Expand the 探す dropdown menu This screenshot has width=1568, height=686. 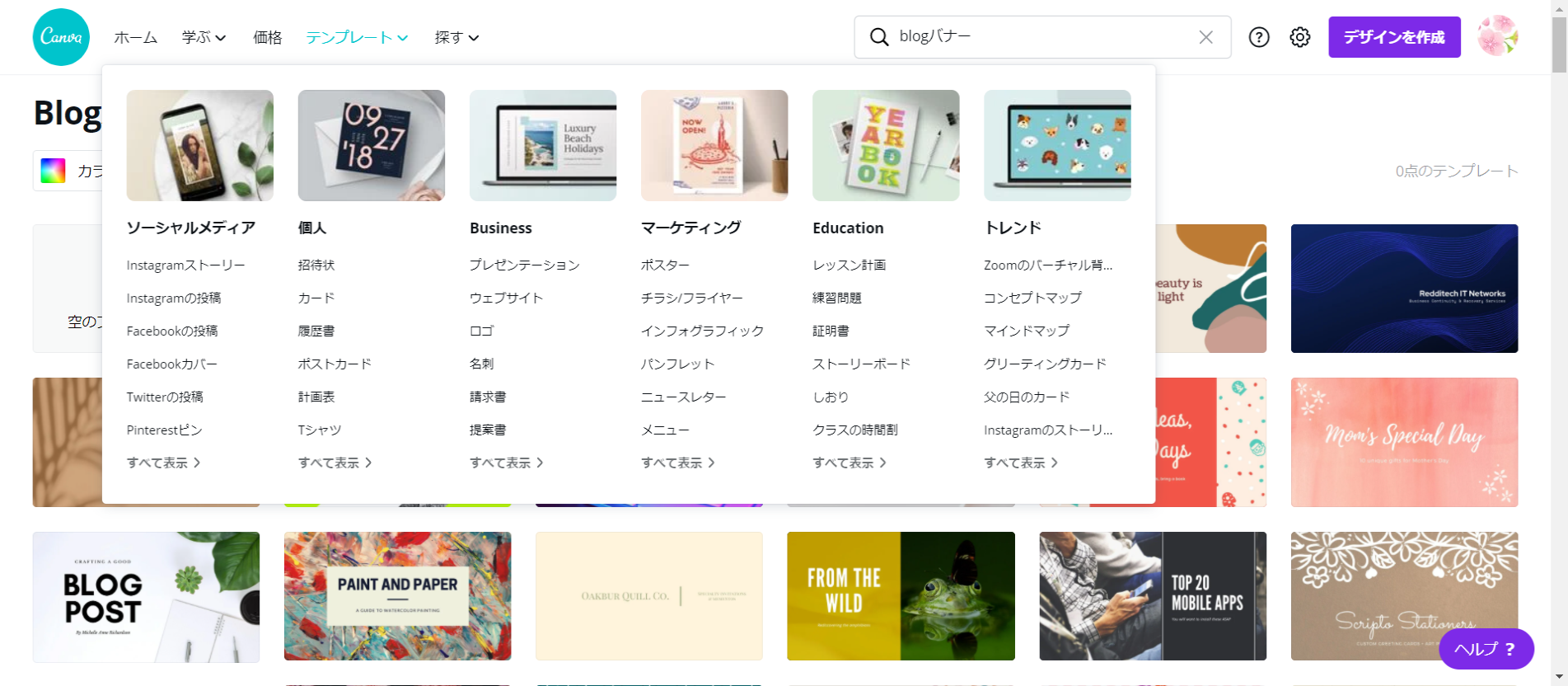(456, 37)
